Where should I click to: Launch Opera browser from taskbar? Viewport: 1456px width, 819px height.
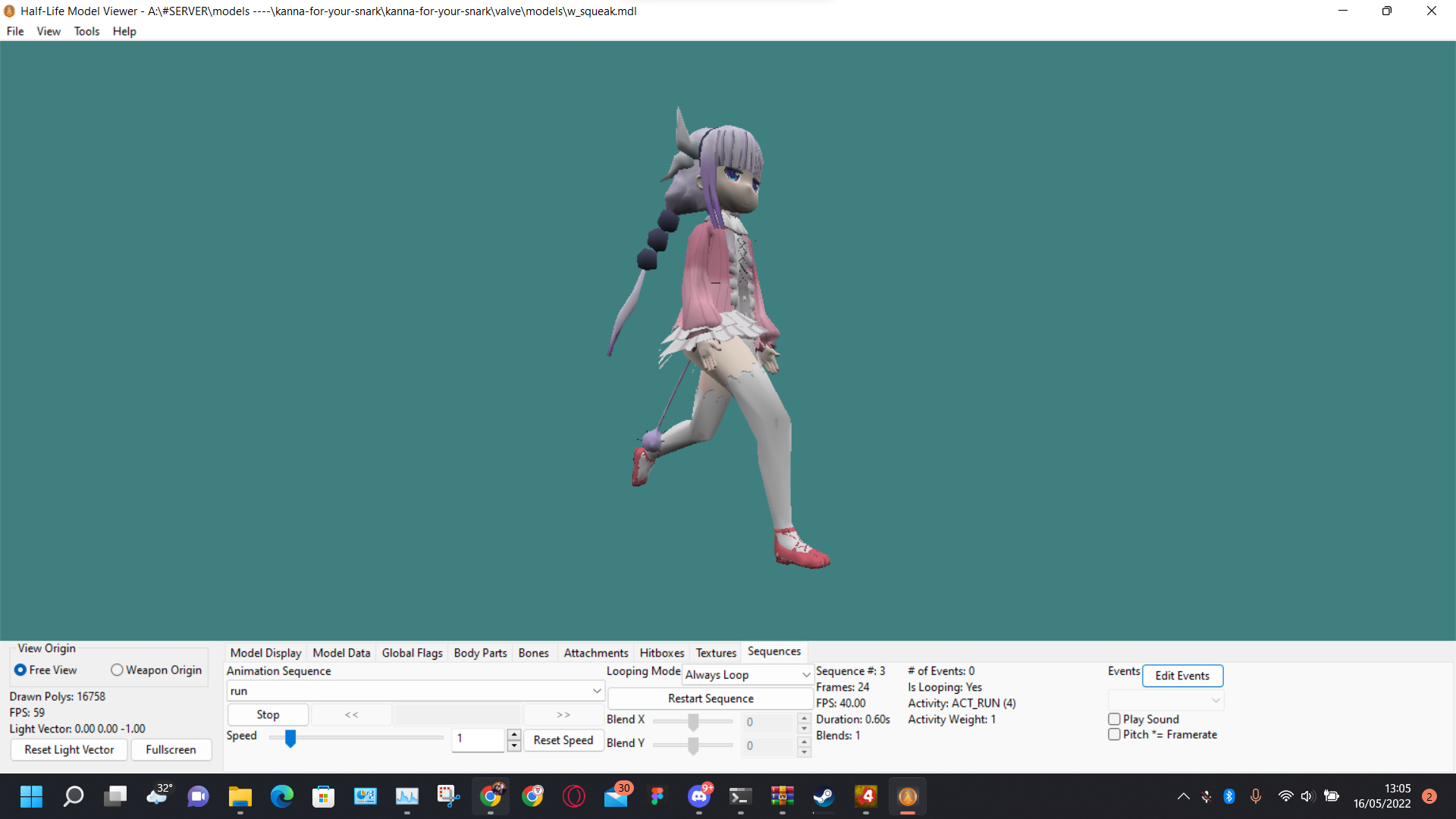point(574,796)
